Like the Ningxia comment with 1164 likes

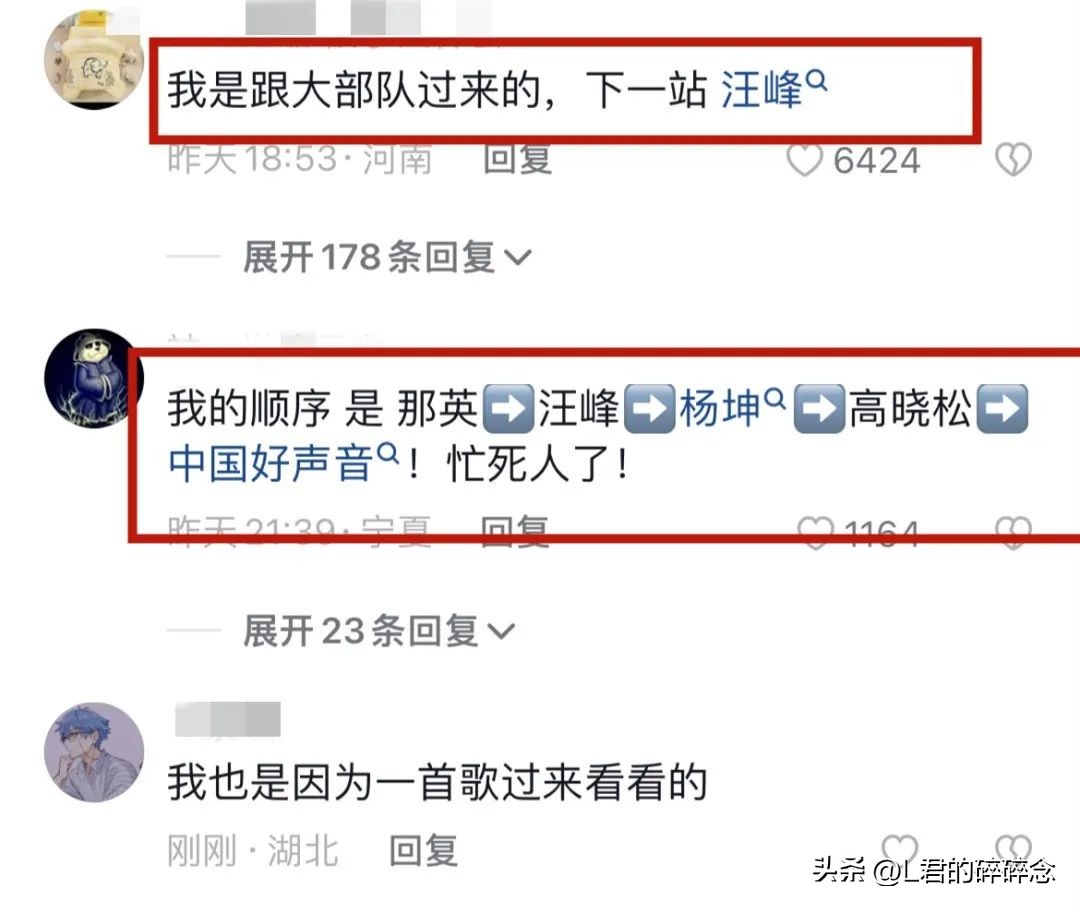[815, 533]
